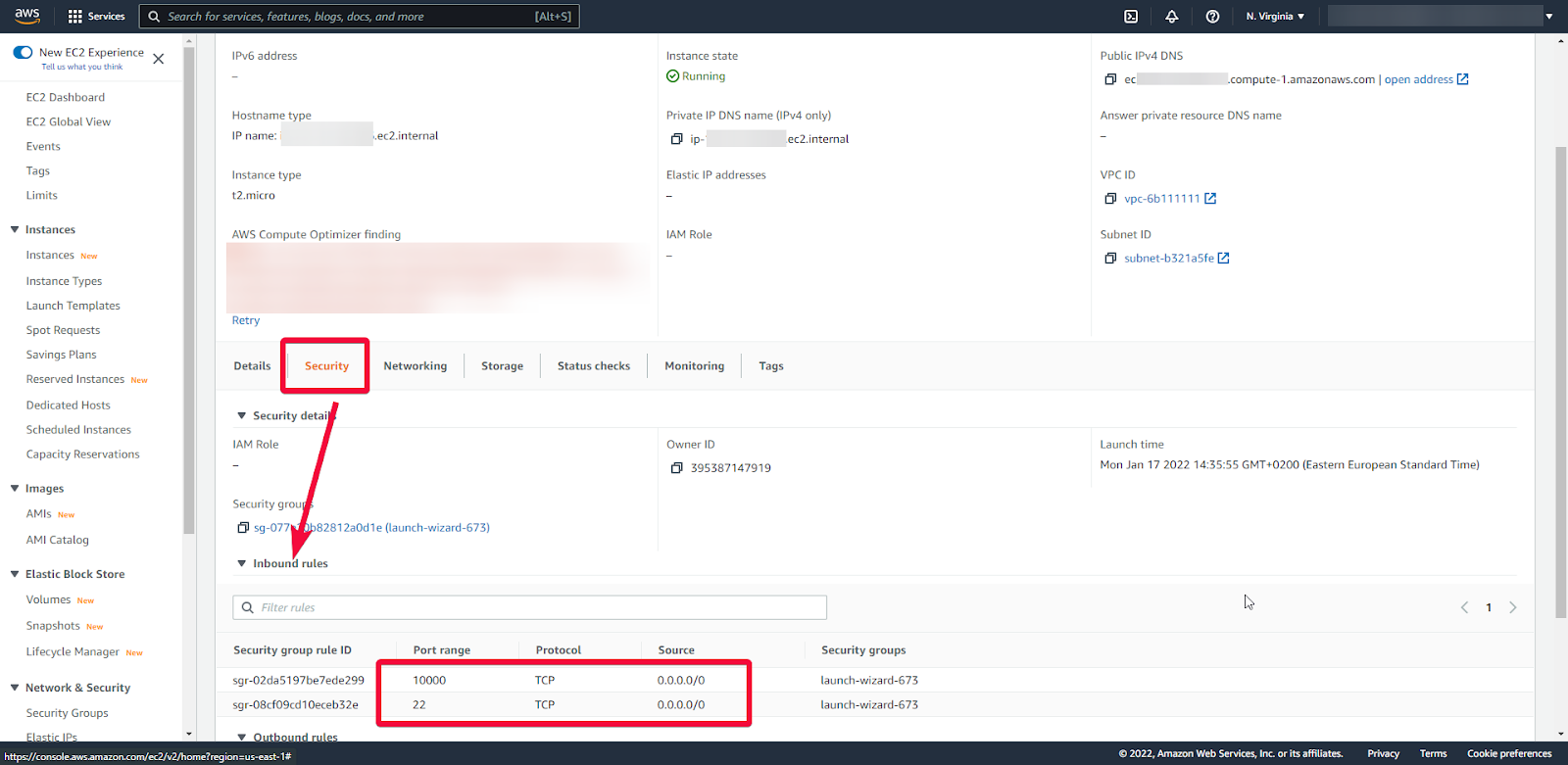Viewport: 1568px width, 765px height.
Task: Open AMI Catalog
Action: point(58,540)
